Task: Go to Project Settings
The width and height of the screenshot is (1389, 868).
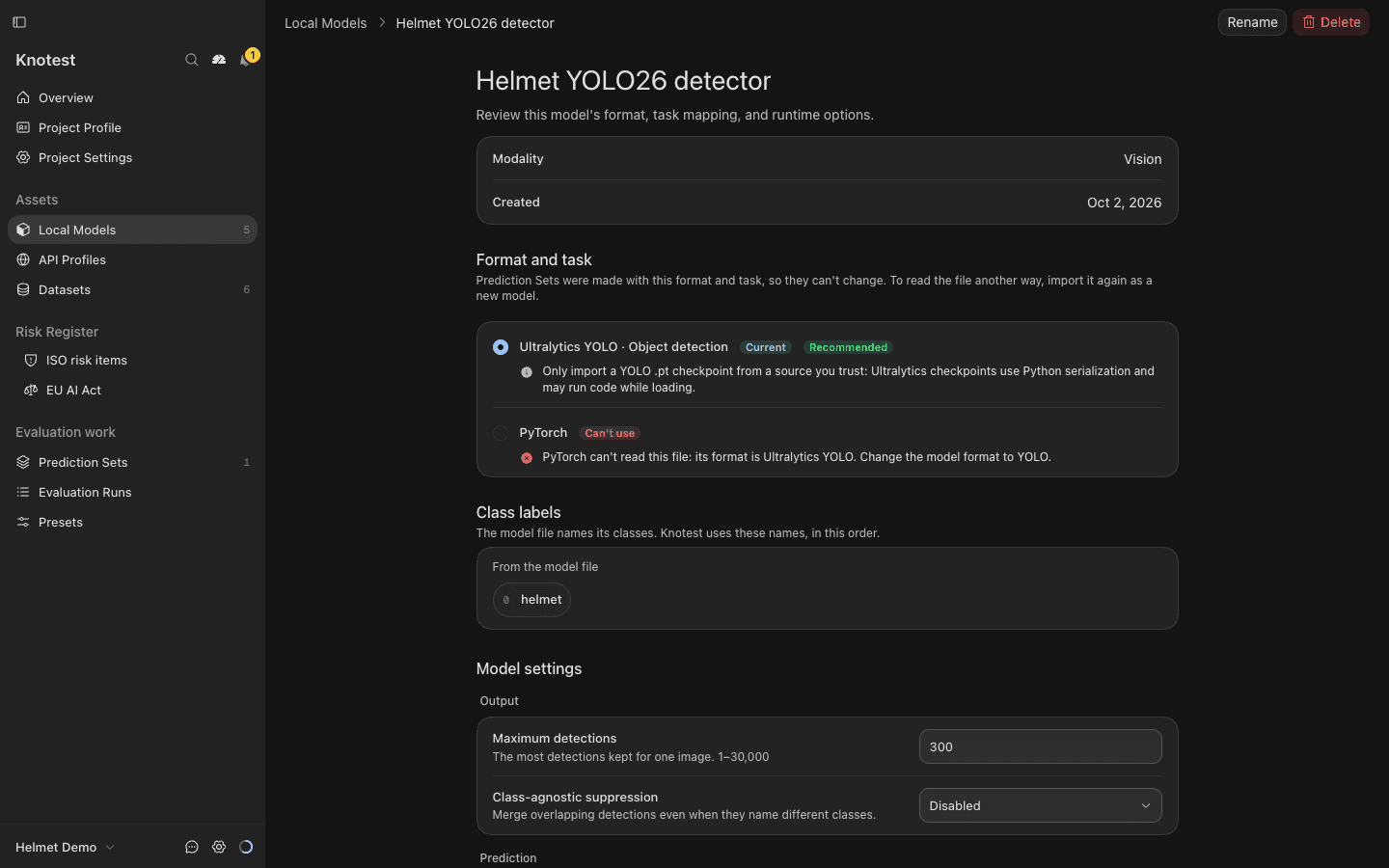Action: click(132, 157)
